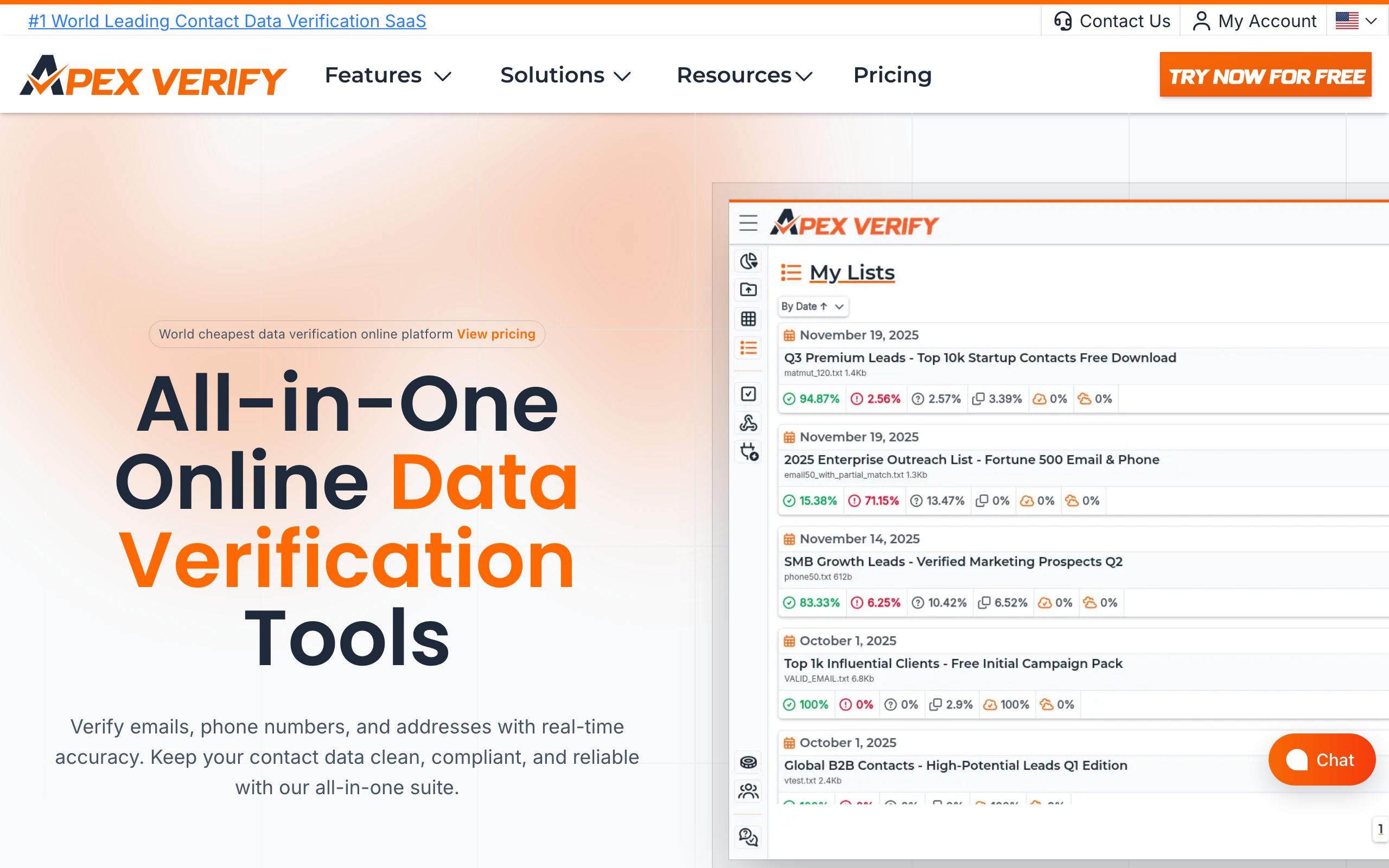Click the View pricing link
1389x868 pixels.
click(496, 334)
